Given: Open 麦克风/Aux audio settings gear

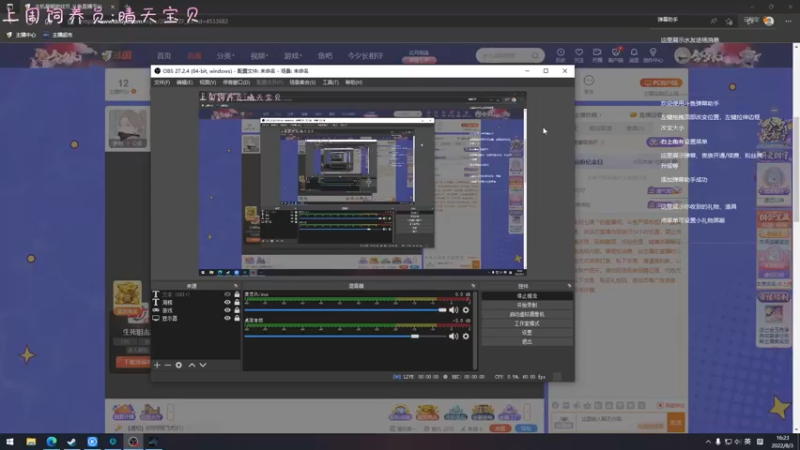Looking at the screenshot, I should [465, 310].
